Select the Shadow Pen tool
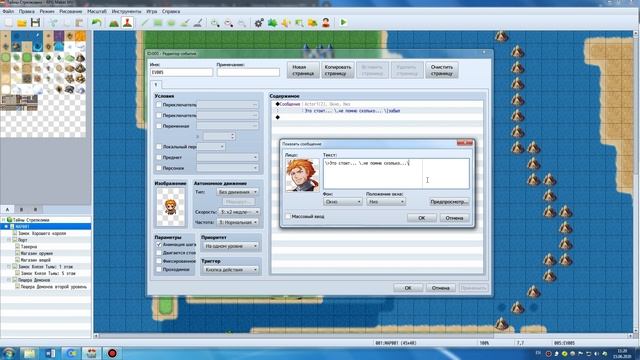The width and height of the screenshot is (640, 360). pos(198,23)
